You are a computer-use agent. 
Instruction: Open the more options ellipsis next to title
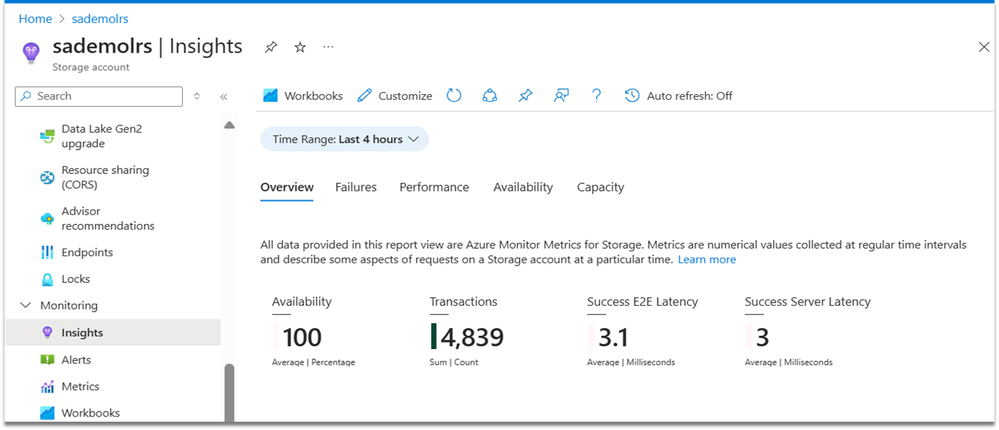pyautogui.click(x=328, y=47)
